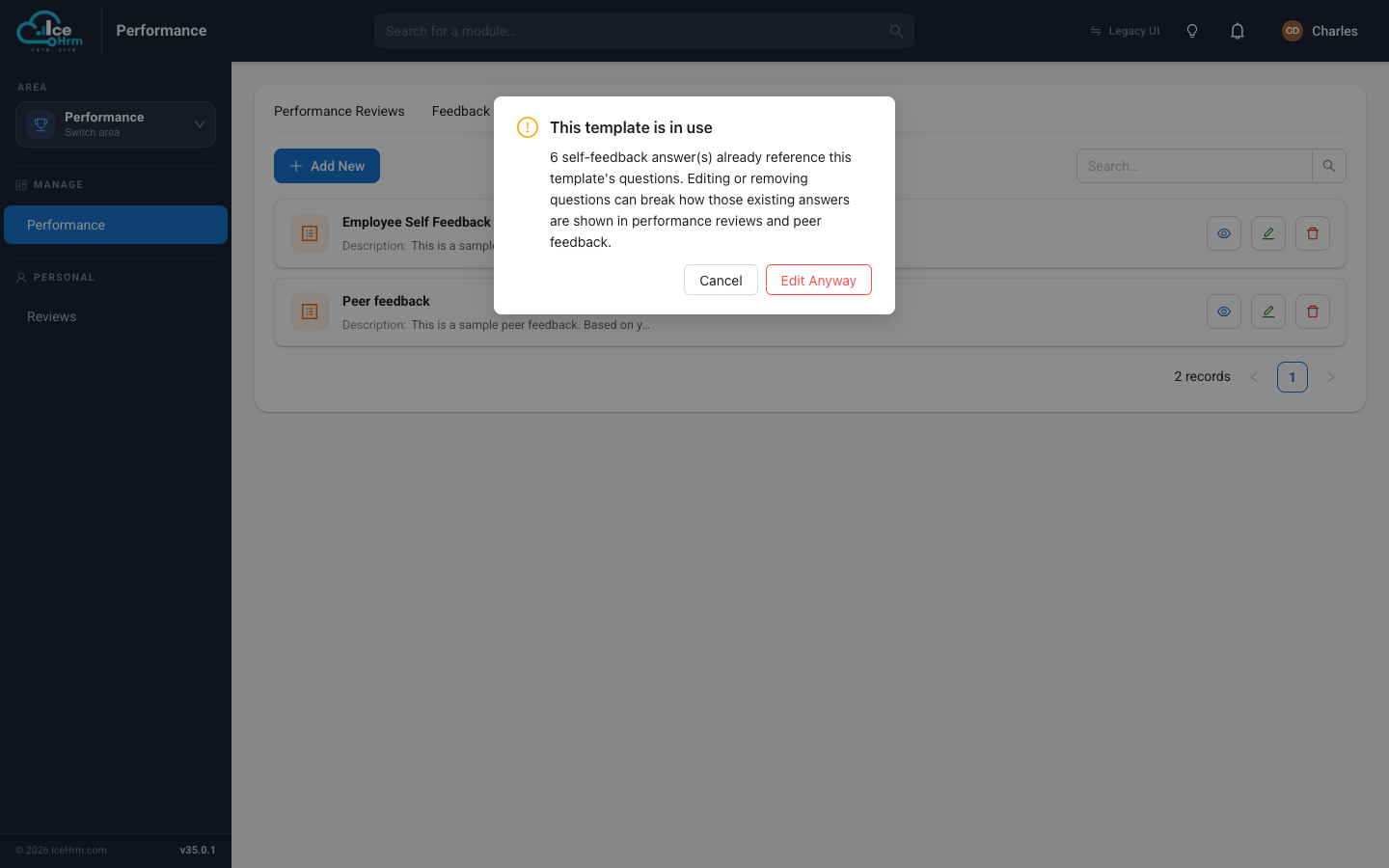This screenshot has width=1389, height=868.
Task: View the Peer feedback template
Action: pos(1224,312)
